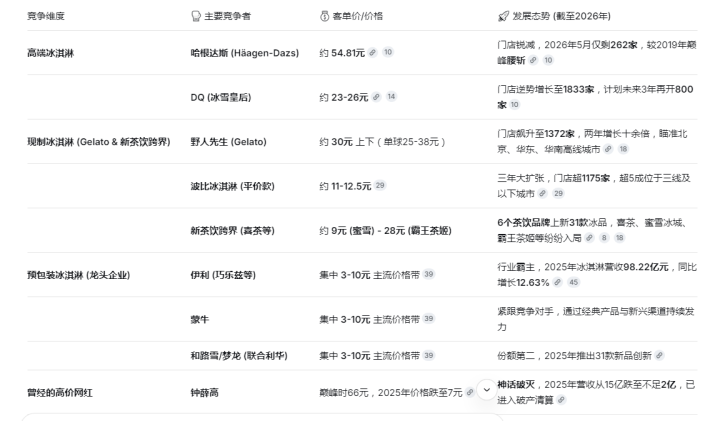Click link icon beside 约 23-26元

377,97
